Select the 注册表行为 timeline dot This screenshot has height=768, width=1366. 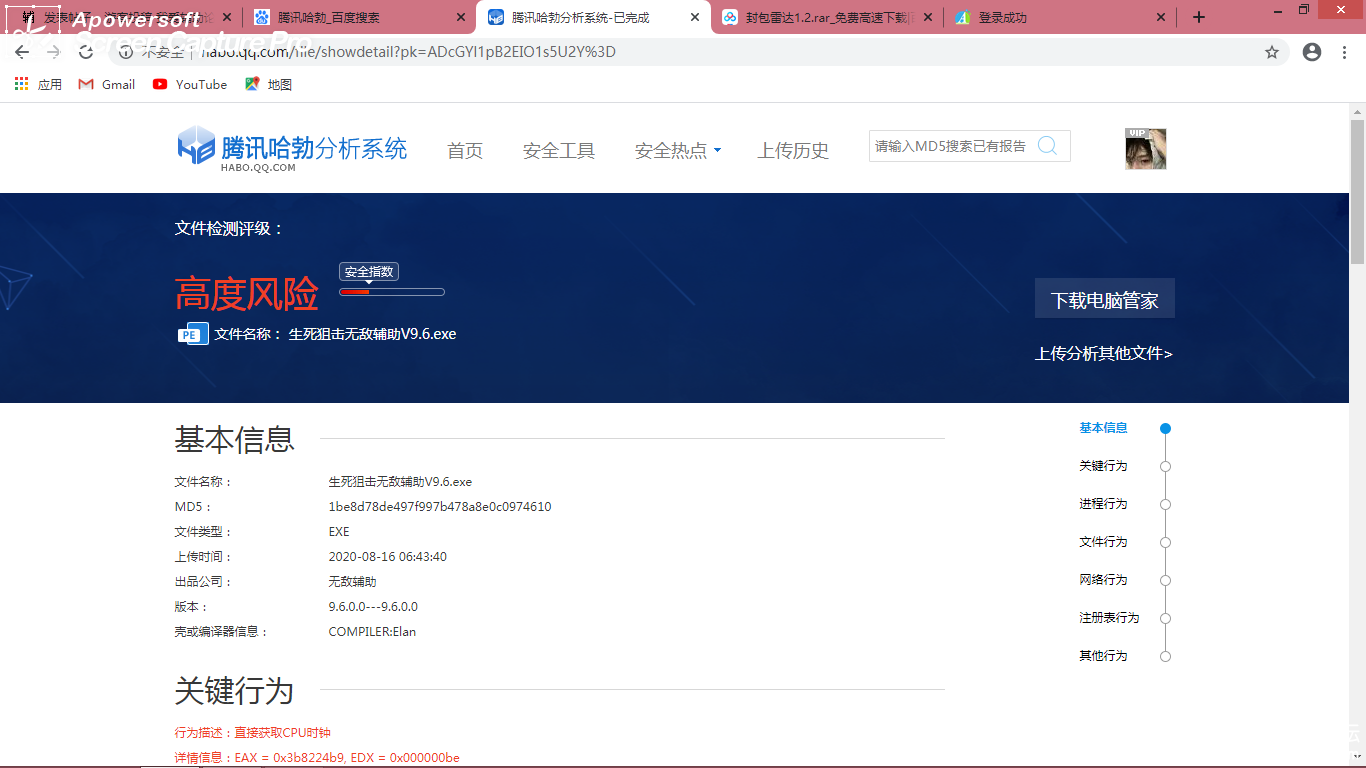click(x=1165, y=619)
